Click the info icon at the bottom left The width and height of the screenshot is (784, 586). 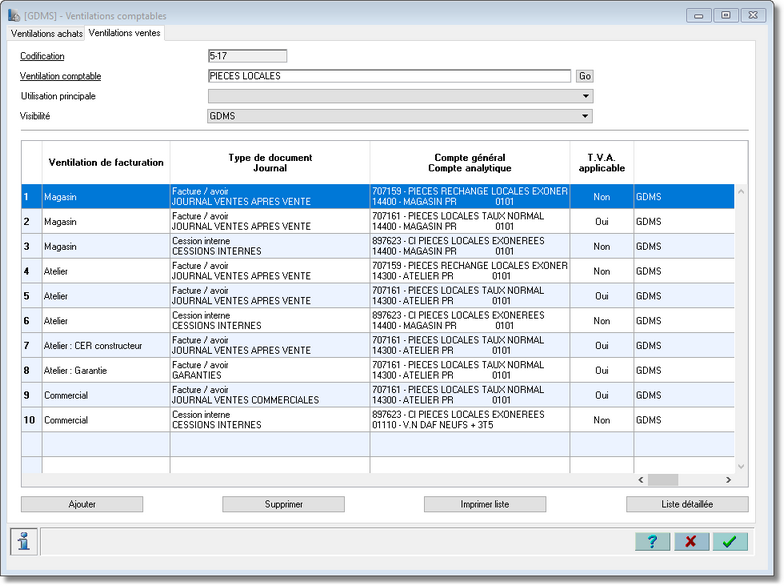(x=24, y=541)
